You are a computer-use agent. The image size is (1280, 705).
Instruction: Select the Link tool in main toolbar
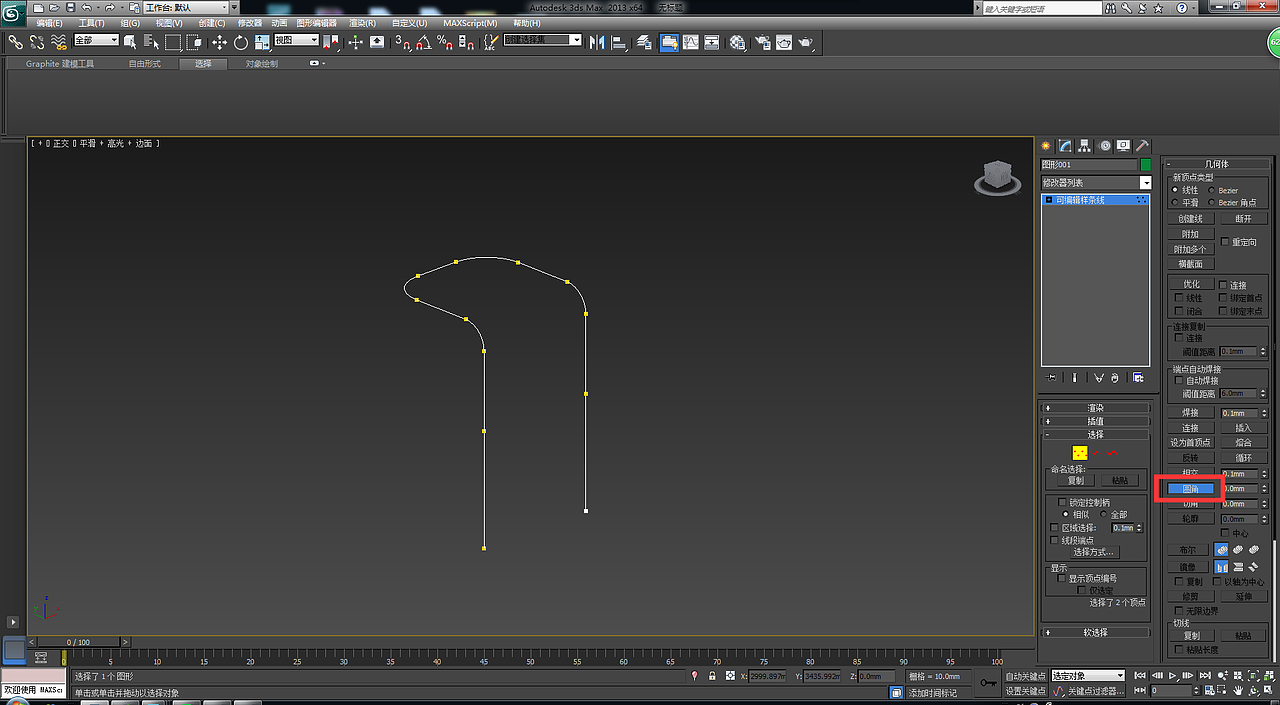coord(15,42)
